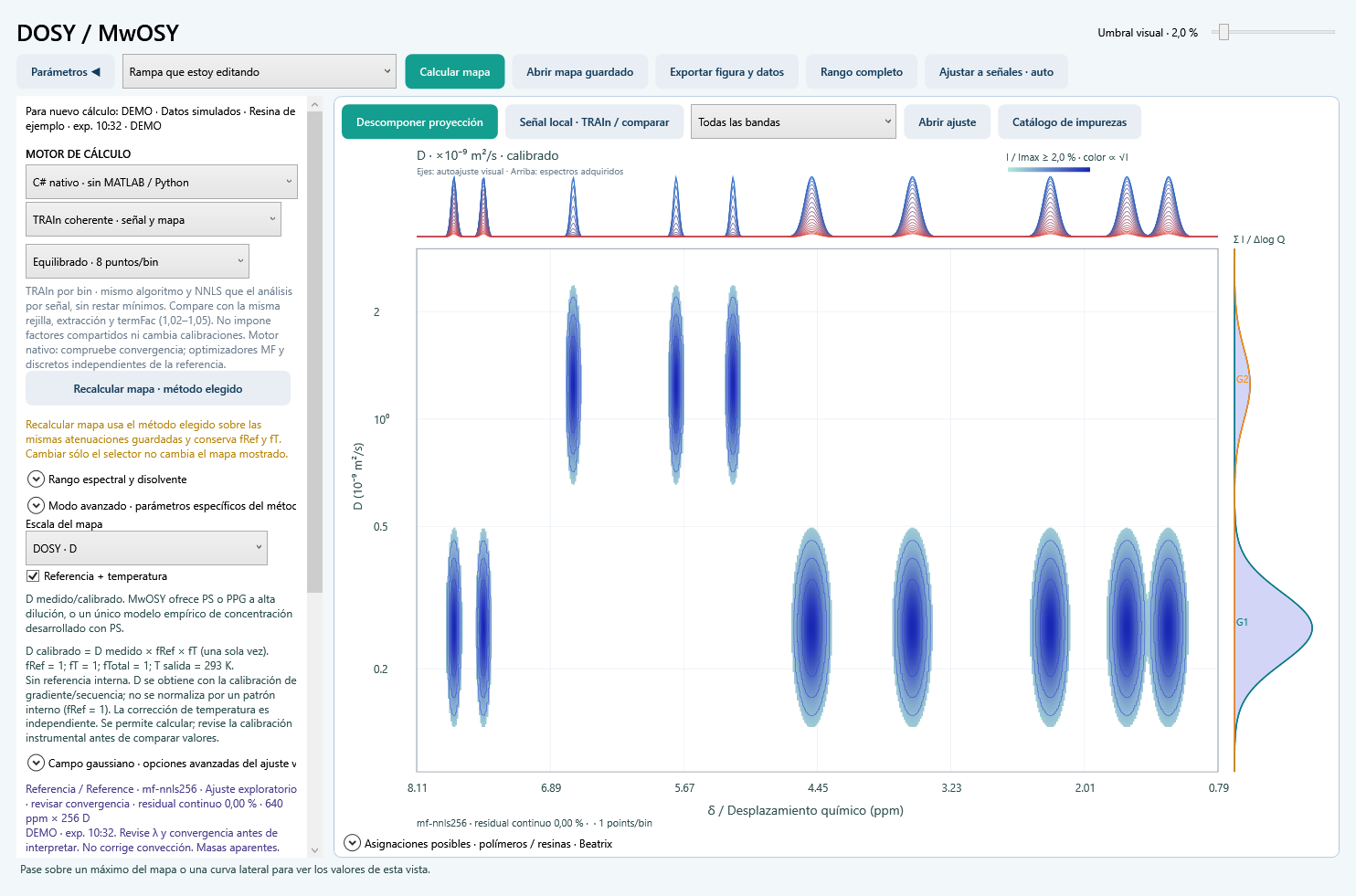Click the scroll-down arrow of parameters panel
The height and width of the screenshot is (896, 1356).
point(315,850)
